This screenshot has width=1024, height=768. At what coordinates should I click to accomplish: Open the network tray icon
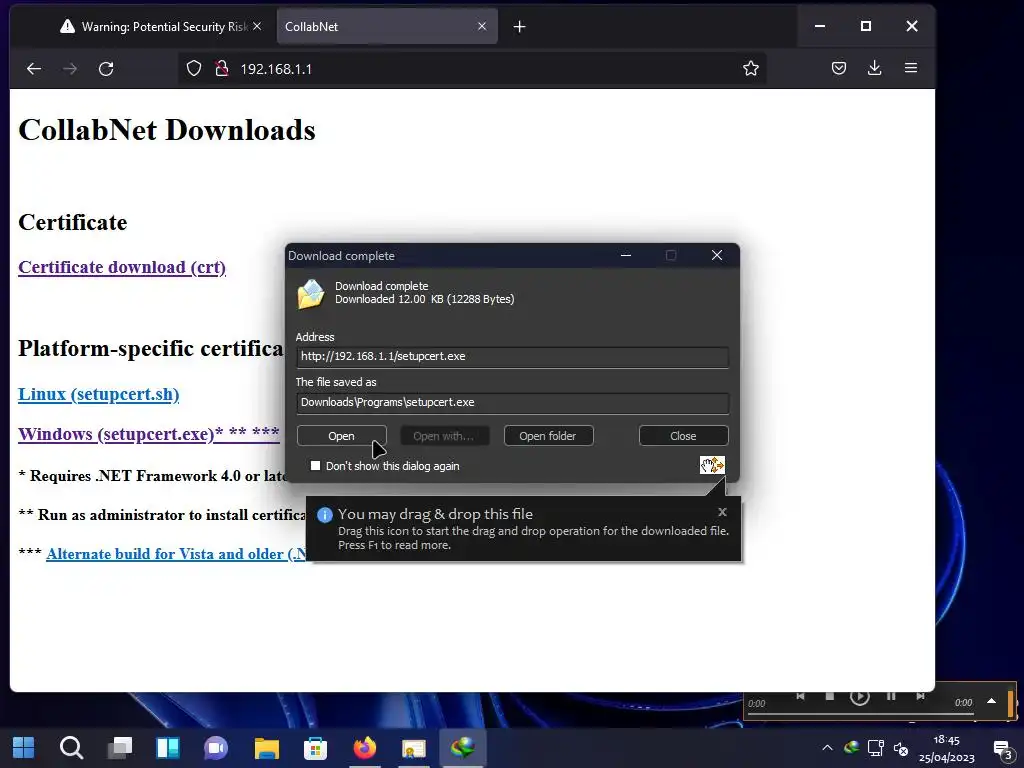[876, 748]
